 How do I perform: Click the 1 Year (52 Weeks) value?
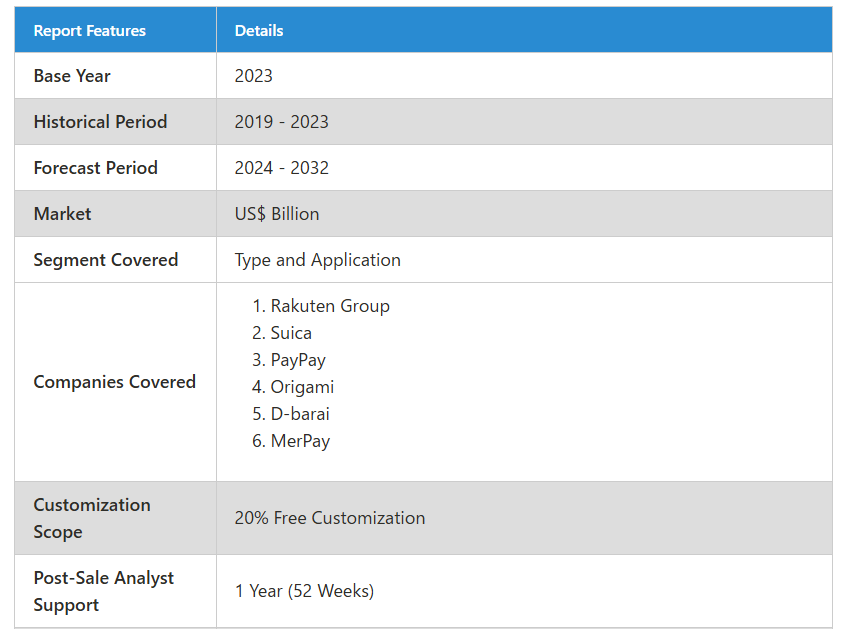(304, 591)
